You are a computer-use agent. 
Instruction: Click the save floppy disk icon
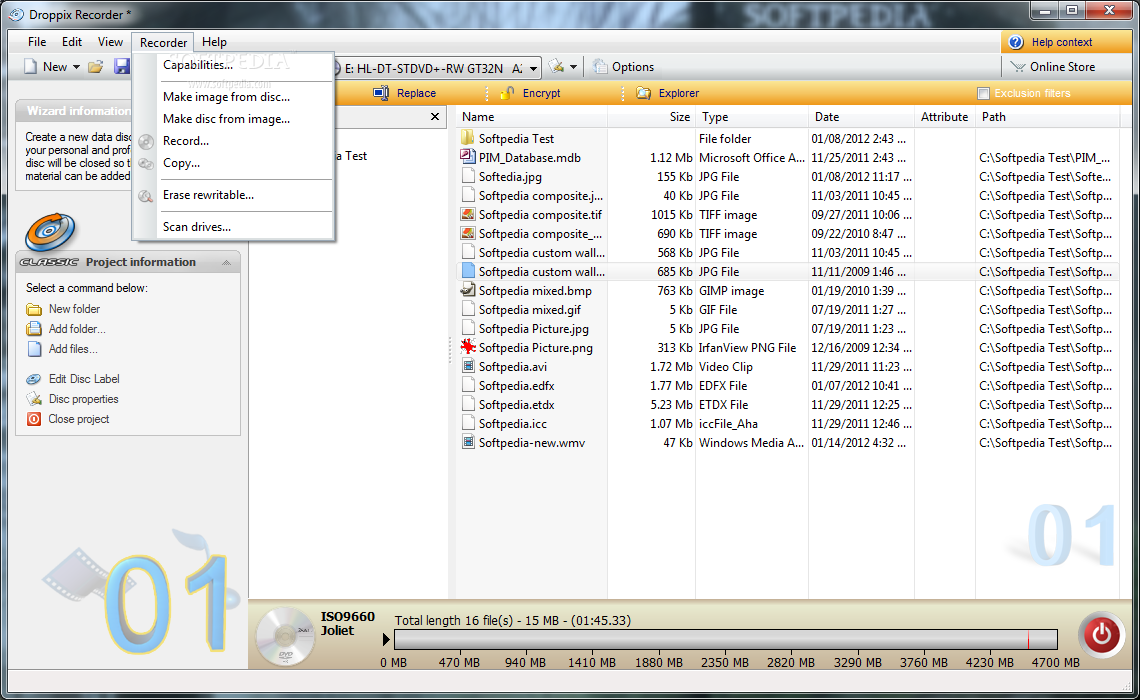pyautogui.click(x=121, y=67)
